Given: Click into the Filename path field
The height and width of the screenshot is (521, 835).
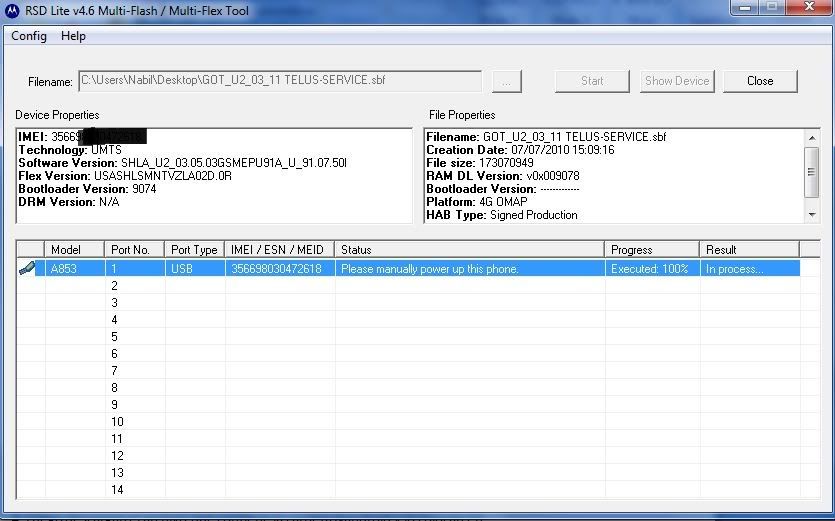Looking at the screenshot, I should tap(280, 81).
